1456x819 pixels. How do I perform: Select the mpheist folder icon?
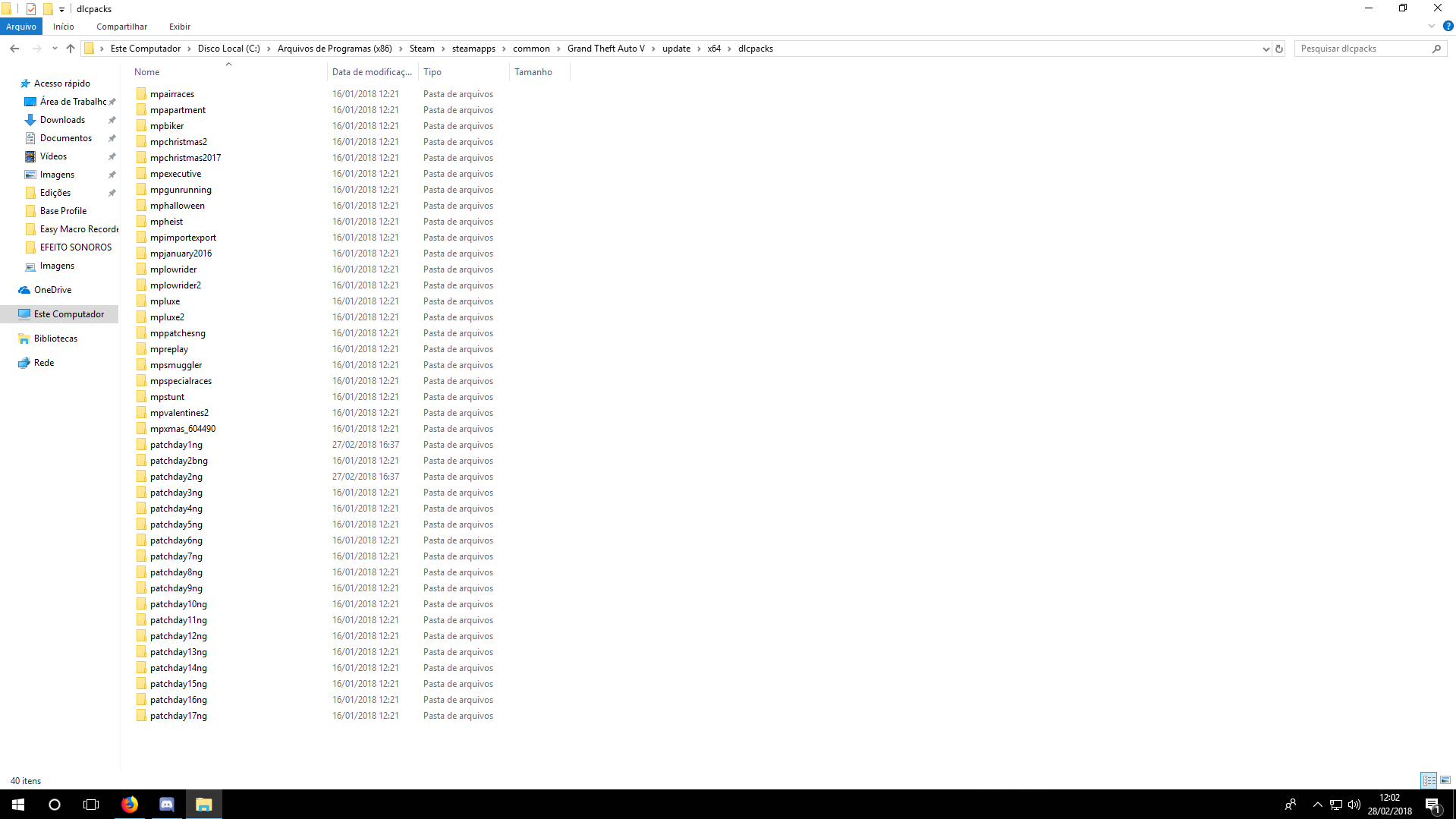point(141,221)
